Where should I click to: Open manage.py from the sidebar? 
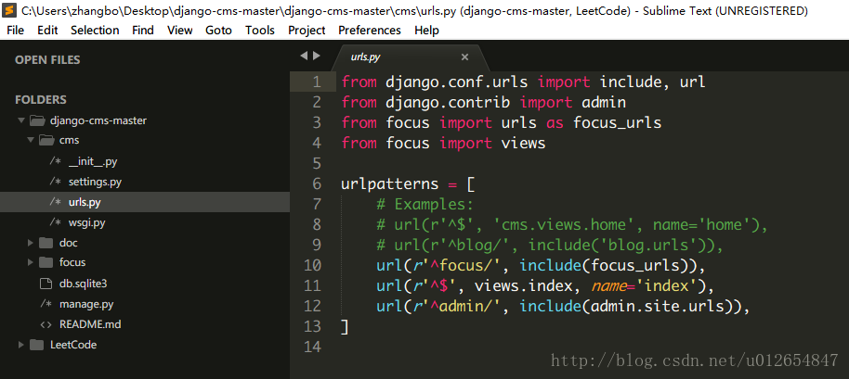click(87, 304)
